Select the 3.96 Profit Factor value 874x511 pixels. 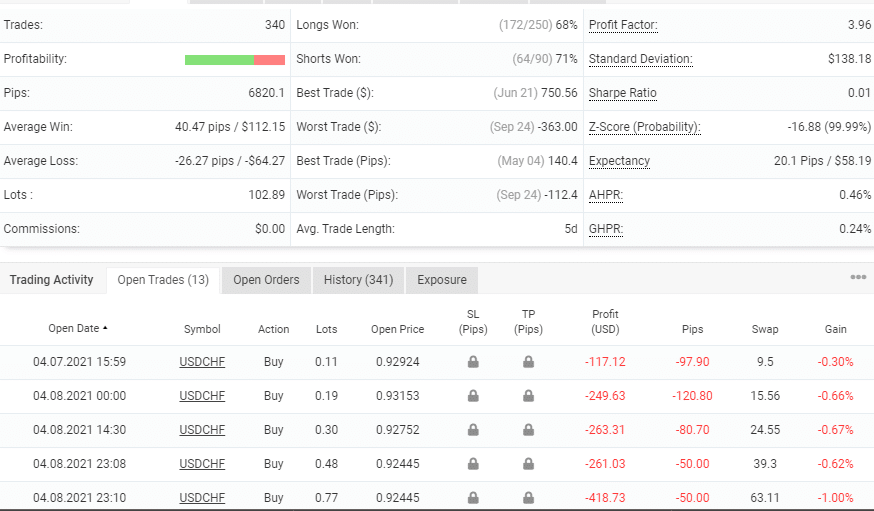859,25
